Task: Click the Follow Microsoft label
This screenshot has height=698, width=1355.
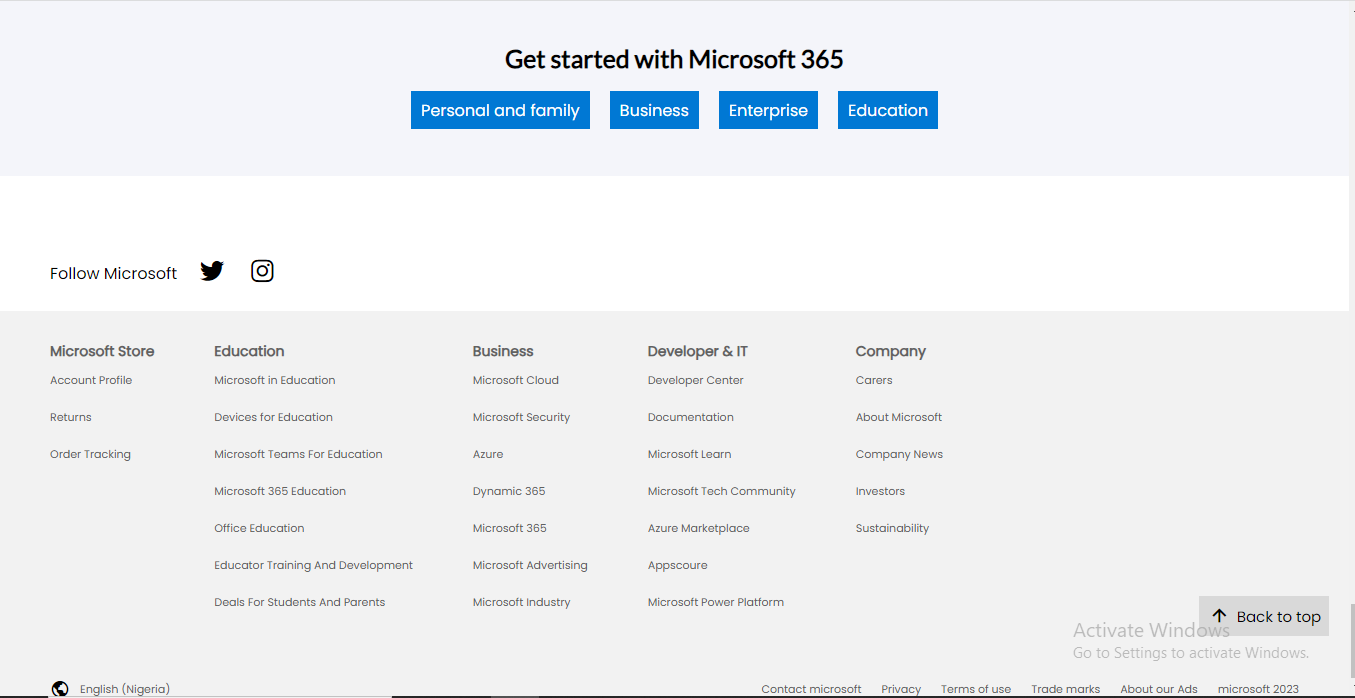Action: pyautogui.click(x=113, y=273)
